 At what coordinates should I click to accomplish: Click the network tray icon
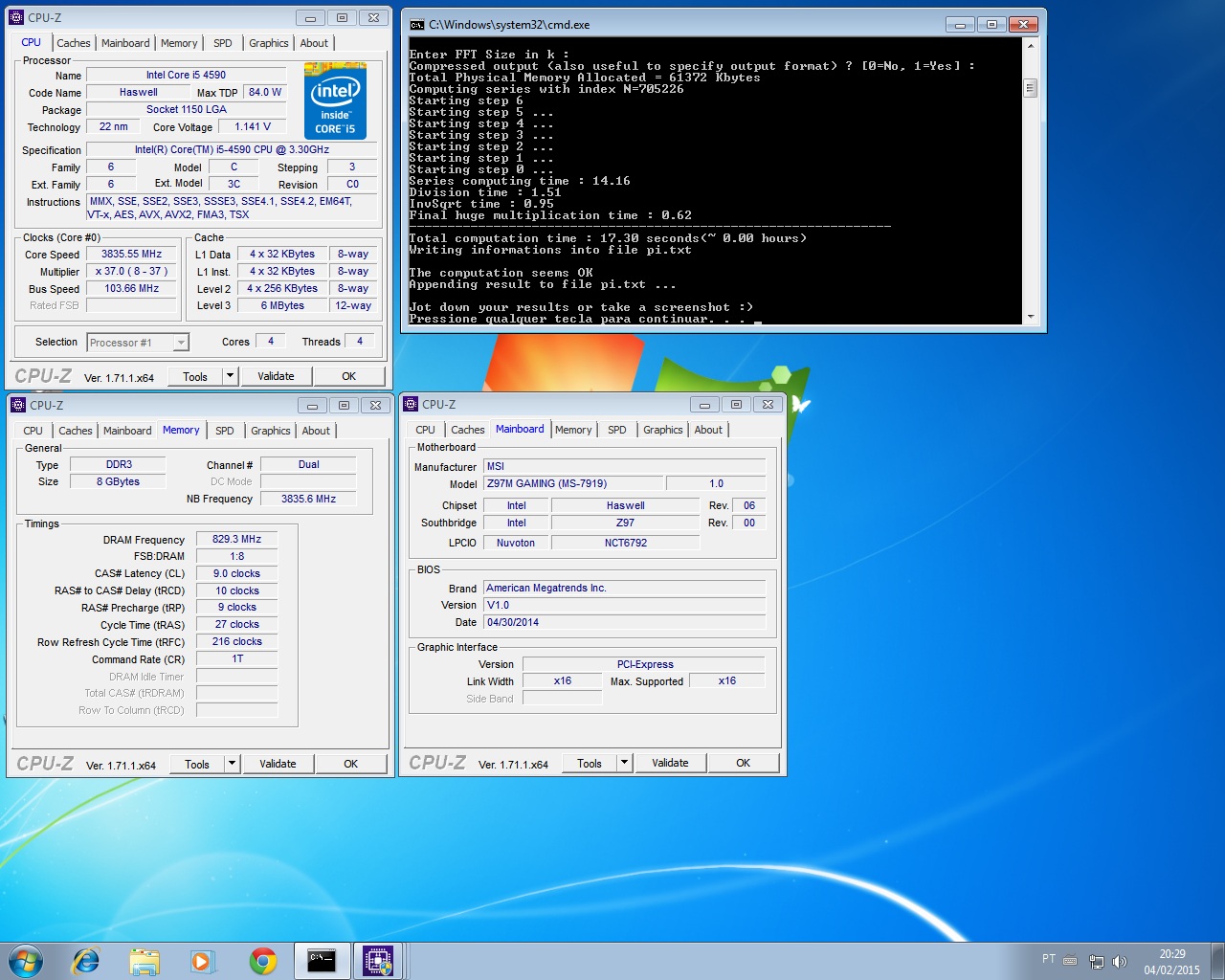coord(1097,961)
